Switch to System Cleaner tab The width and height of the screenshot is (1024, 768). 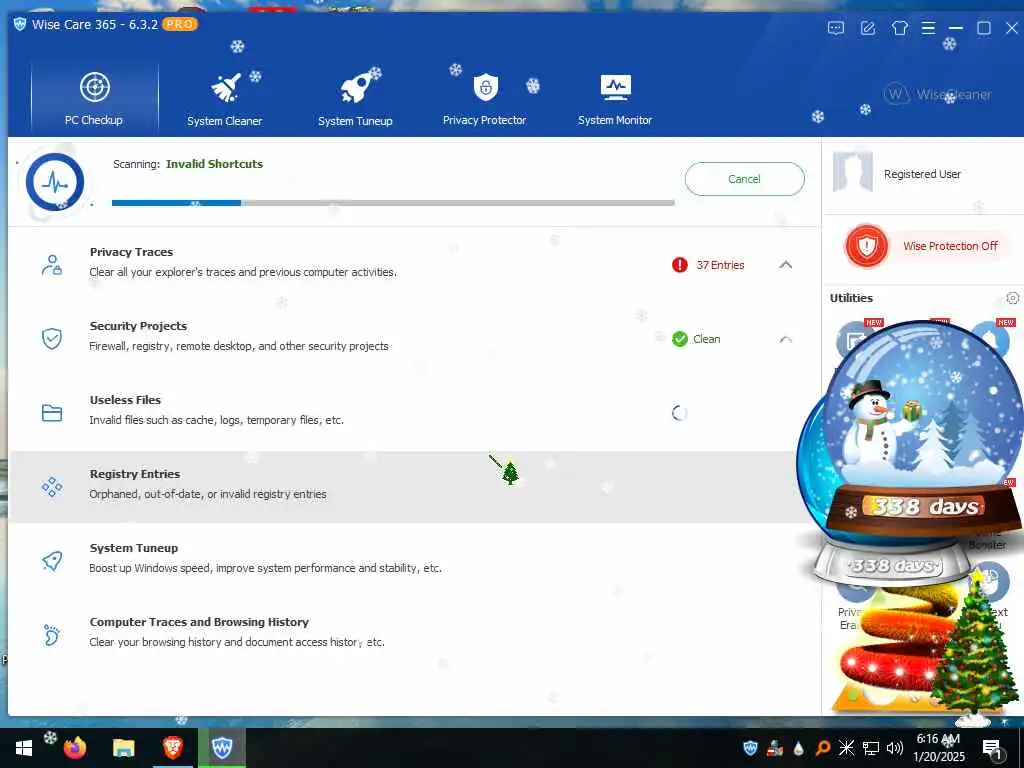[x=225, y=98]
